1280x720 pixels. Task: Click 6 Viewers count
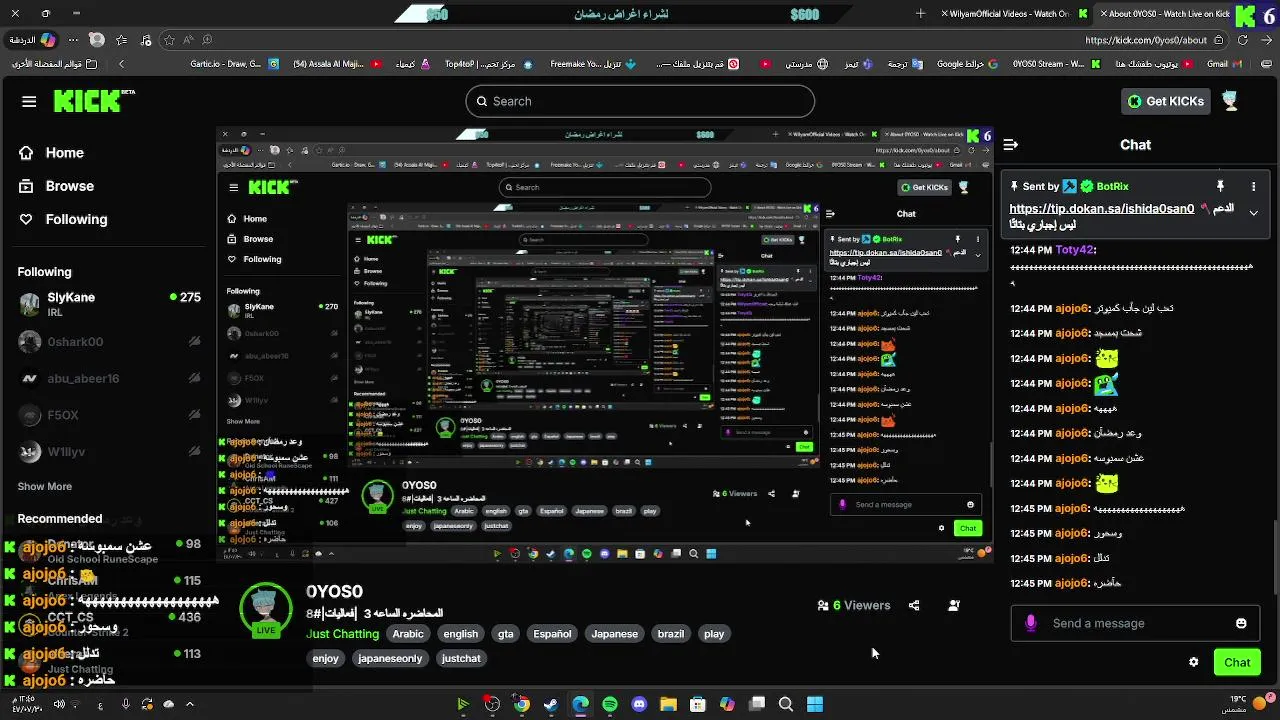[854, 605]
